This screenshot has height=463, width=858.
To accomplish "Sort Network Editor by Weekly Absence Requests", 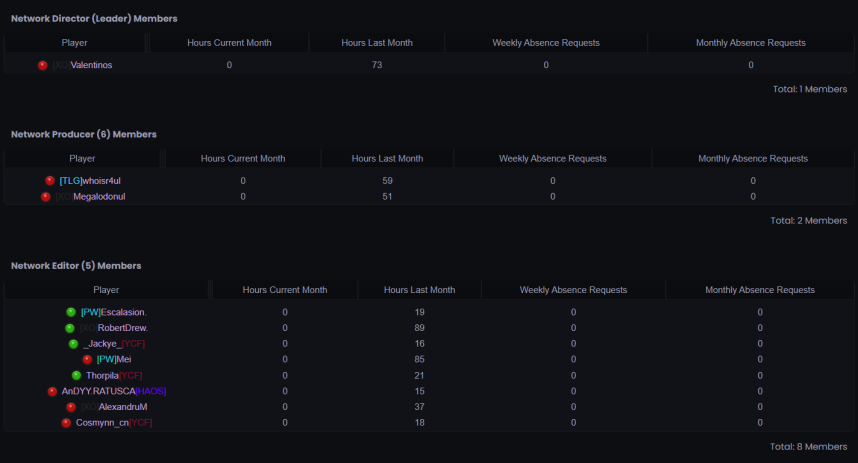I will [573, 290].
